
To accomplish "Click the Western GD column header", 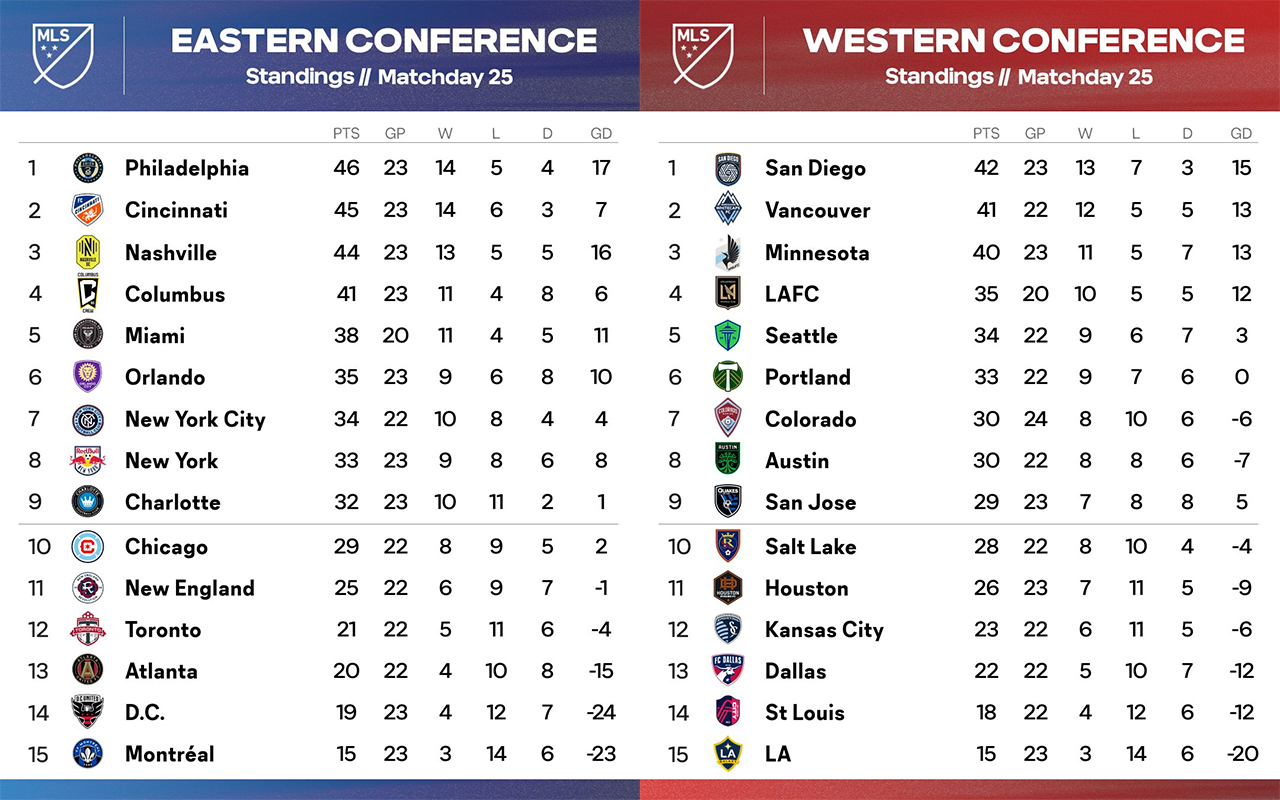I will click(1241, 133).
